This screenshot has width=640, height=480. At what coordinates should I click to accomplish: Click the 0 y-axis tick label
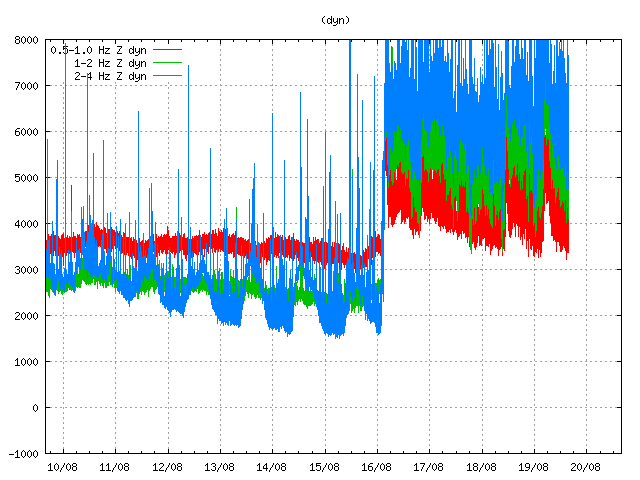(x=36, y=408)
